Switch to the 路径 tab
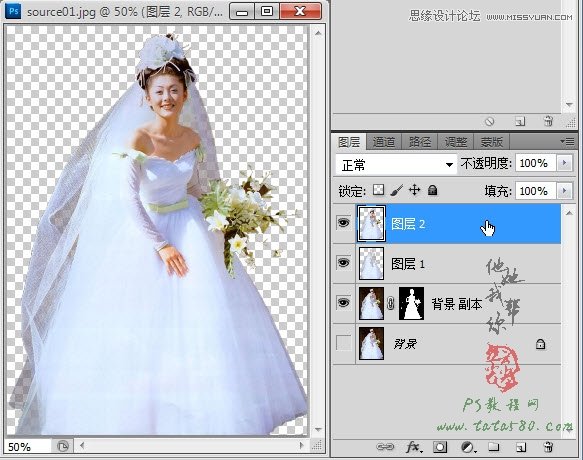The height and width of the screenshot is (460, 583). [420, 142]
